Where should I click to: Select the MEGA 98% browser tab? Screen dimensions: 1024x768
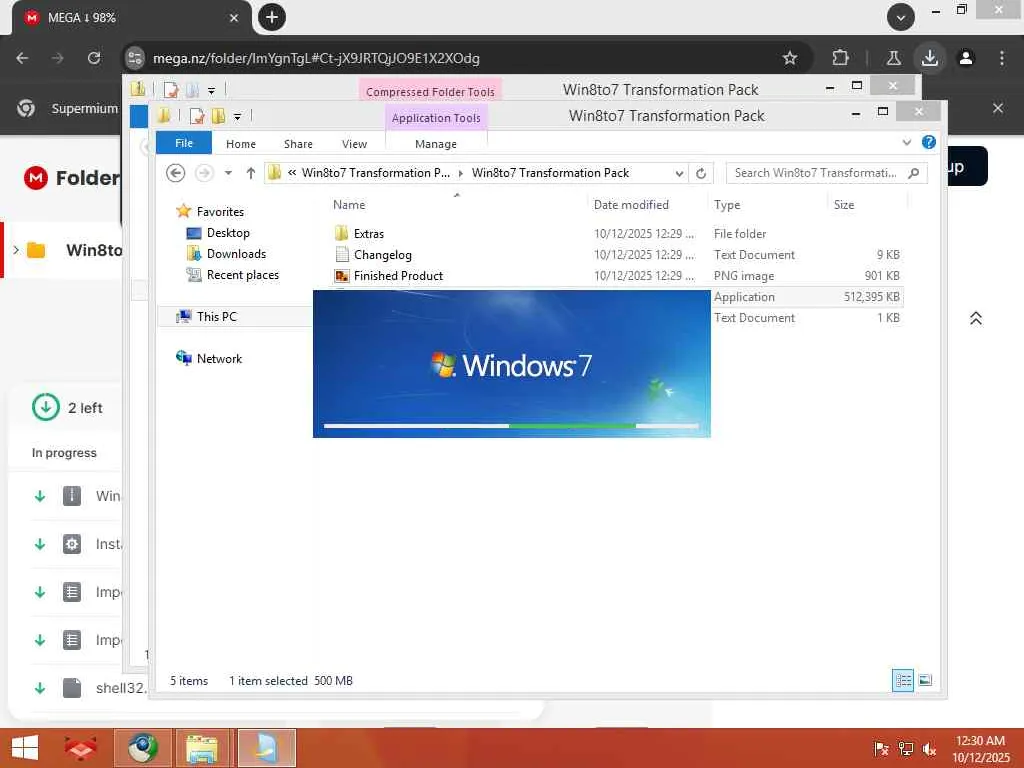point(131,18)
